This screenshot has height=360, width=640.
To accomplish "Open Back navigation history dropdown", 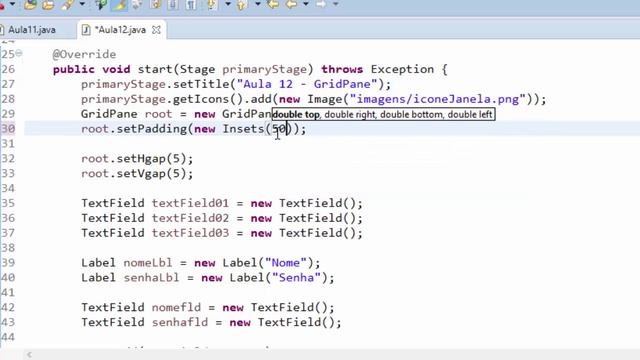I will (x=306, y=4).
